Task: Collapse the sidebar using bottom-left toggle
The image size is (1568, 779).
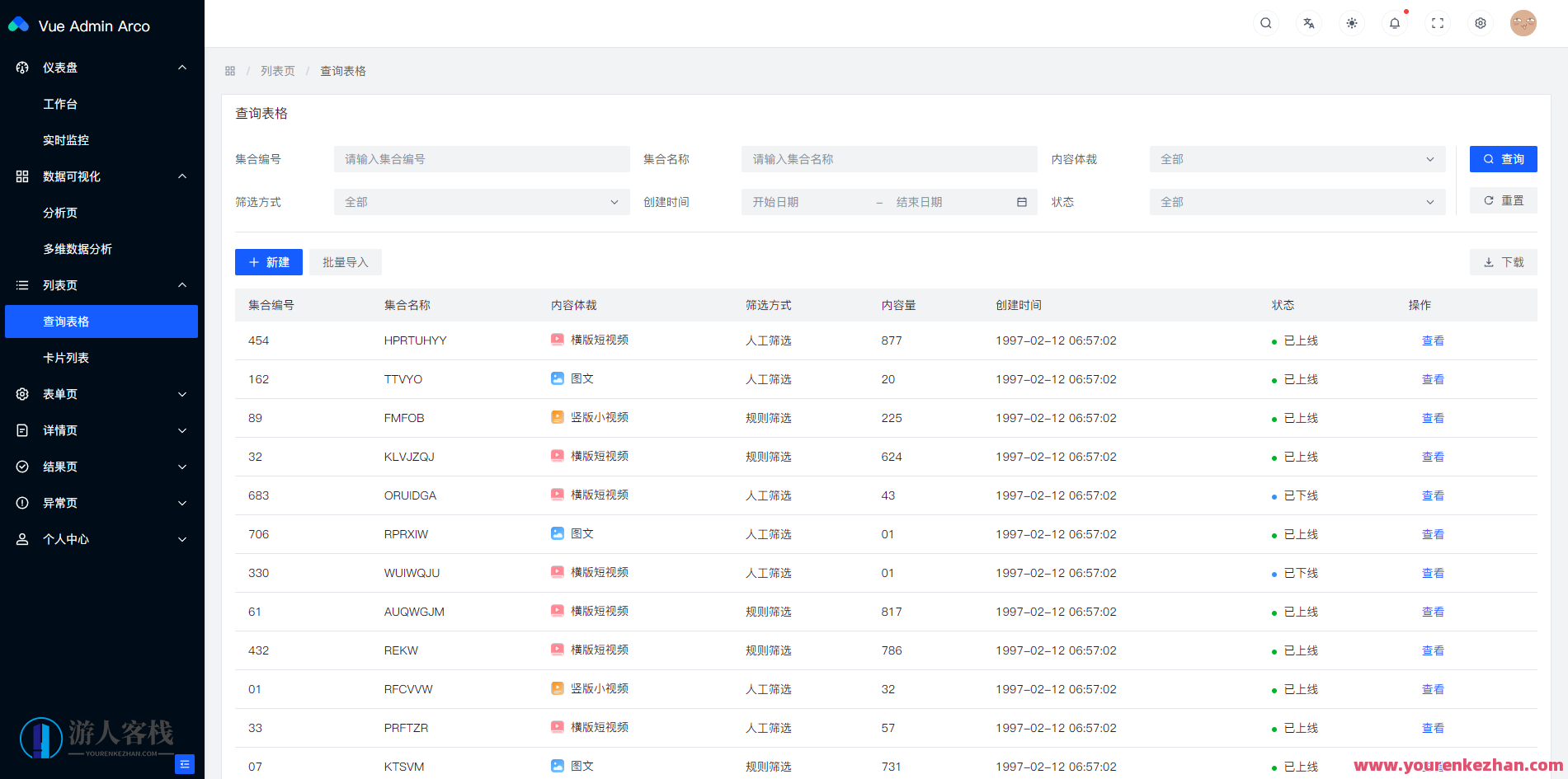Action: click(x=185, y=765)
